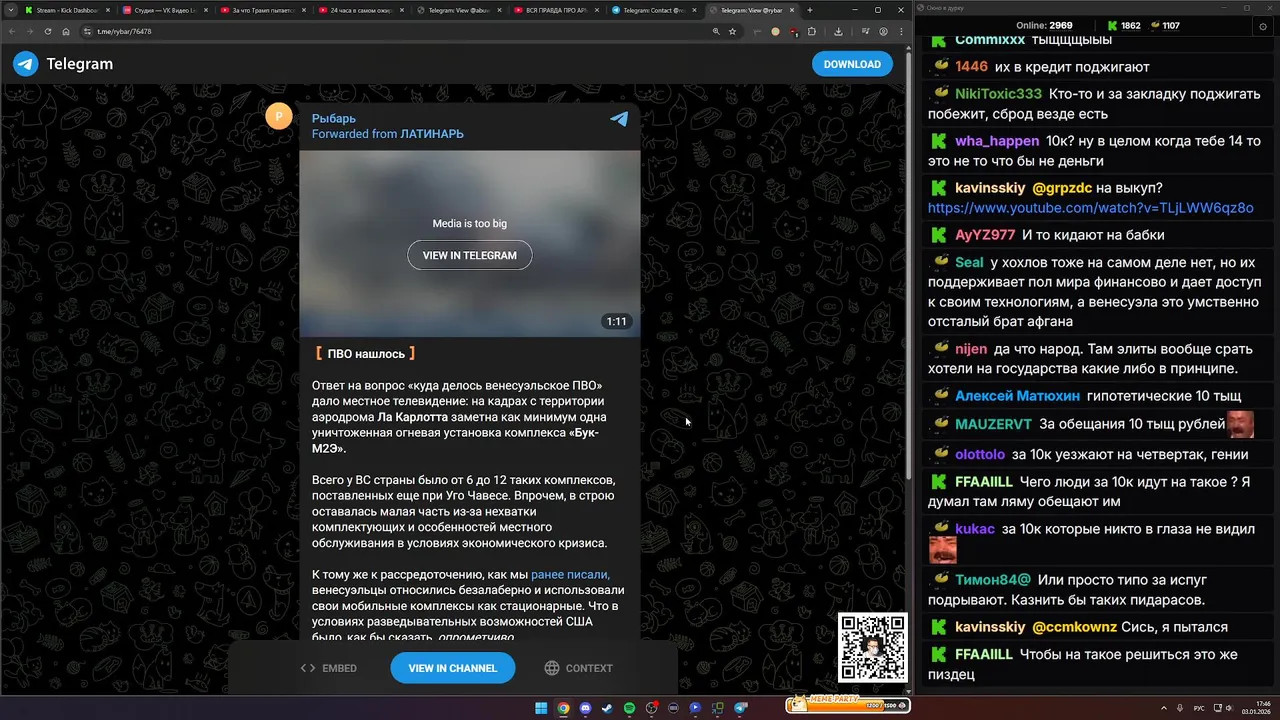Click username Алексей Матюхин in chat

[1016, 396]
